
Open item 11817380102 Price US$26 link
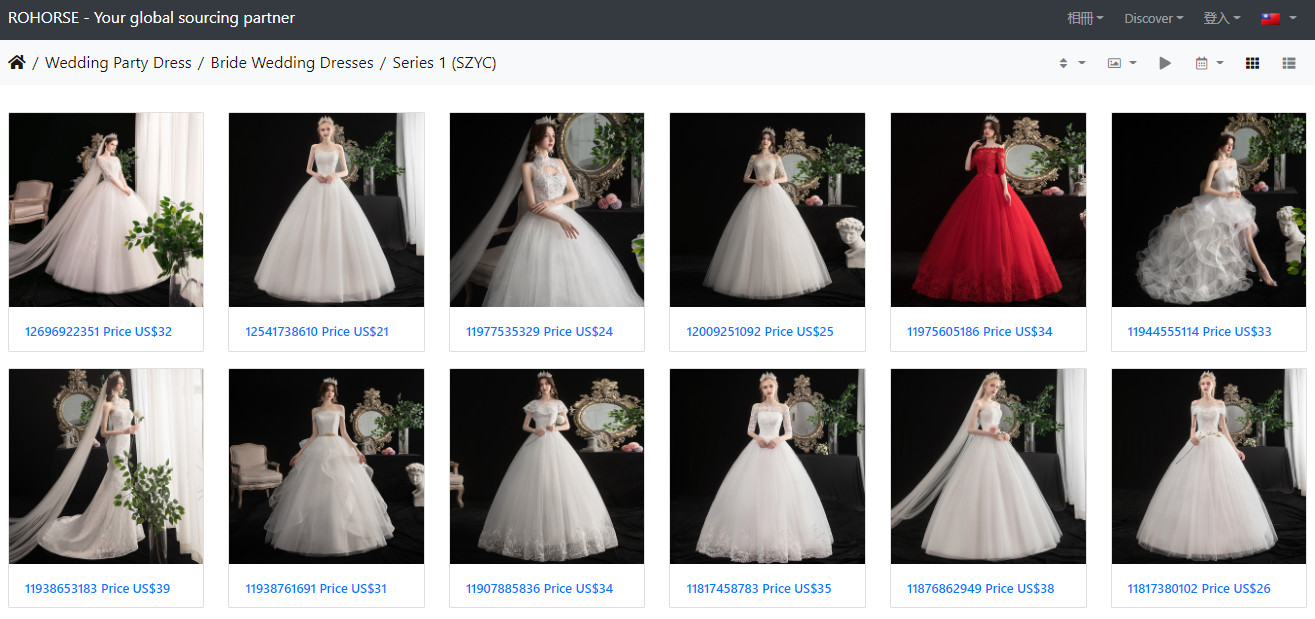[x=1199, y=588]
